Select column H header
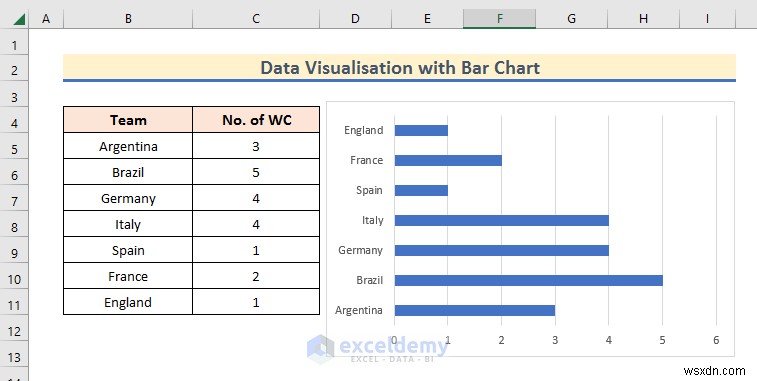The width and height of the screenshot is (757, 381). click(x=644, y=19)
